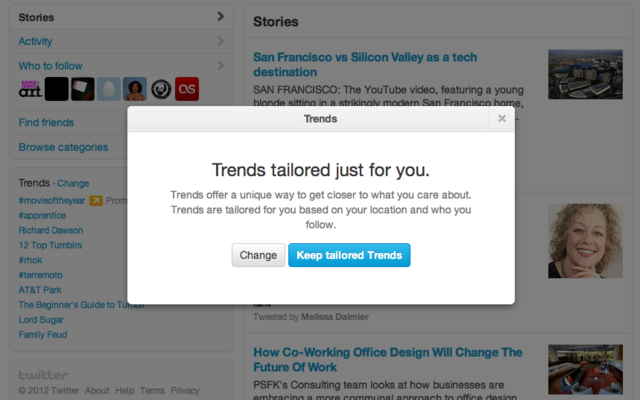The height and width of the screenshot is (400, 640).
Task: Open Lord Sugar trend
Action: pos(41,320)
